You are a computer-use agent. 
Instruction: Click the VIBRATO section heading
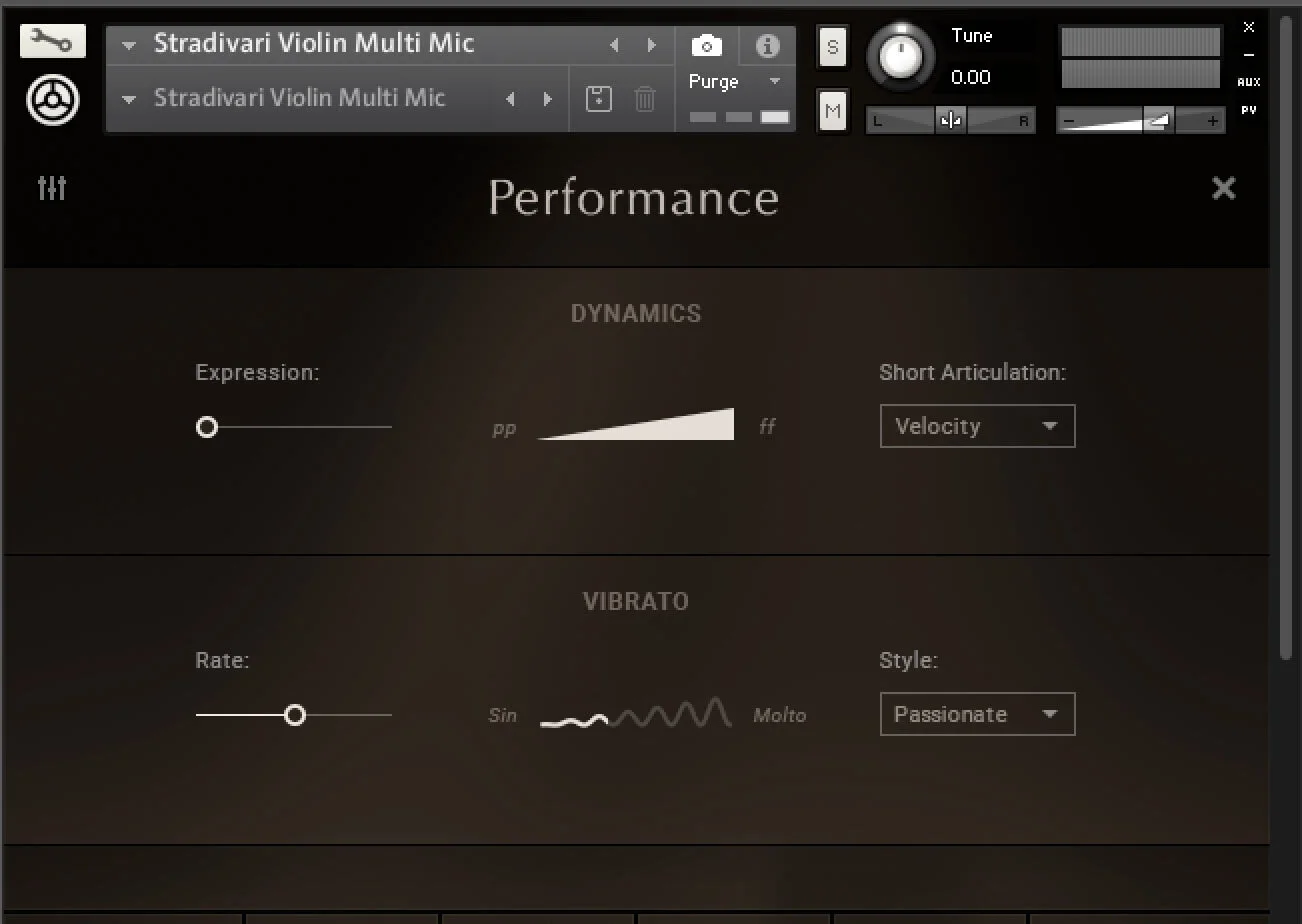pos(636,602)
